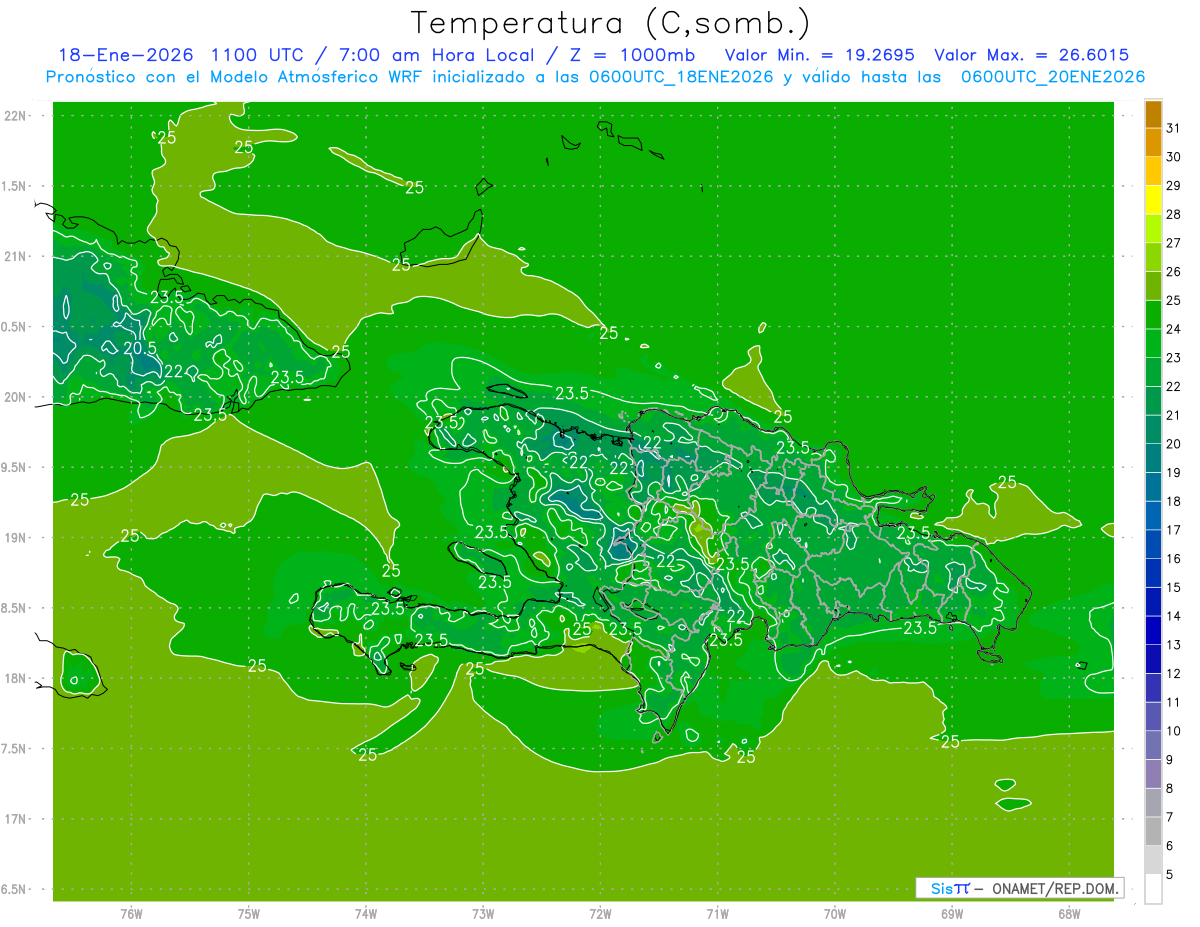
Task: Click the "Temperatura (C,somb.)" map title
Action: click(x=610, y=23)
